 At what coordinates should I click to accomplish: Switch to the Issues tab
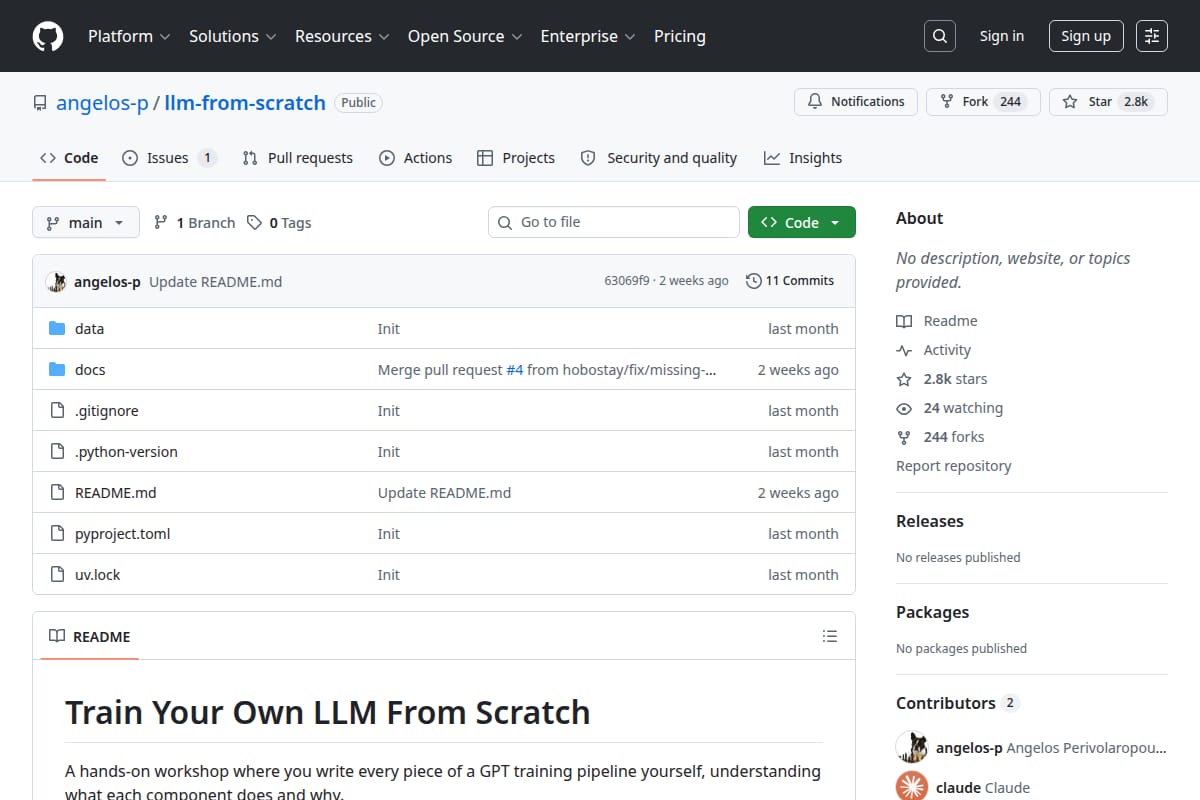coord(169,158)
